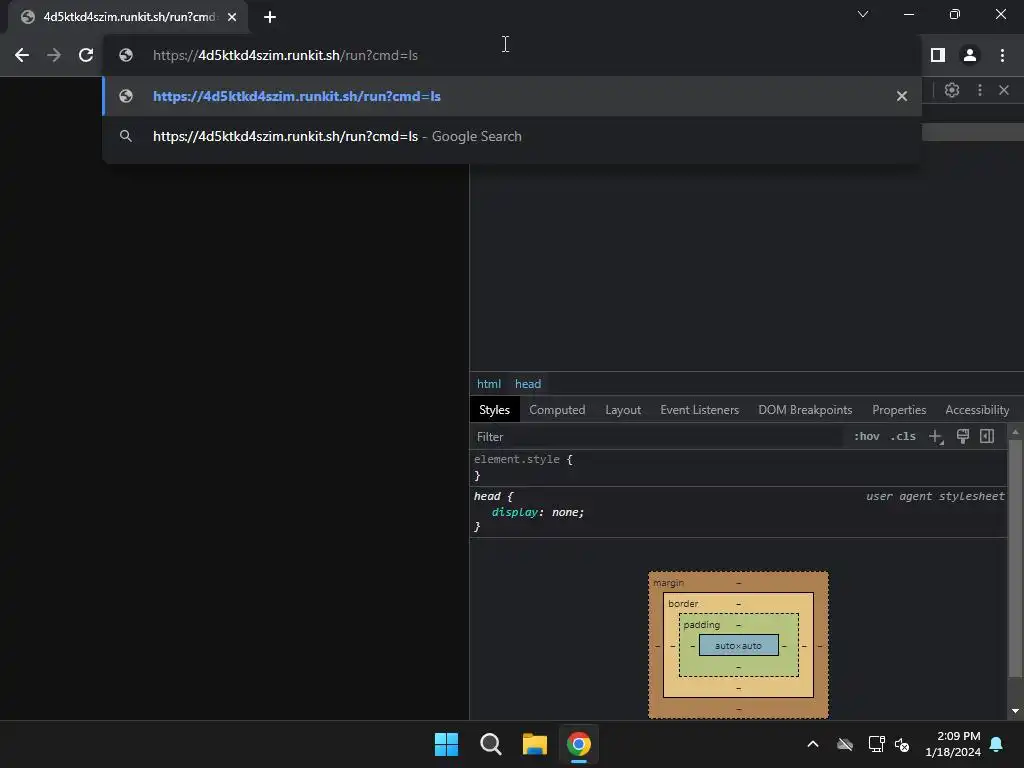Open Chrome three-dot main menu
The image size is (1024, 768).
tap(1002, 56)
